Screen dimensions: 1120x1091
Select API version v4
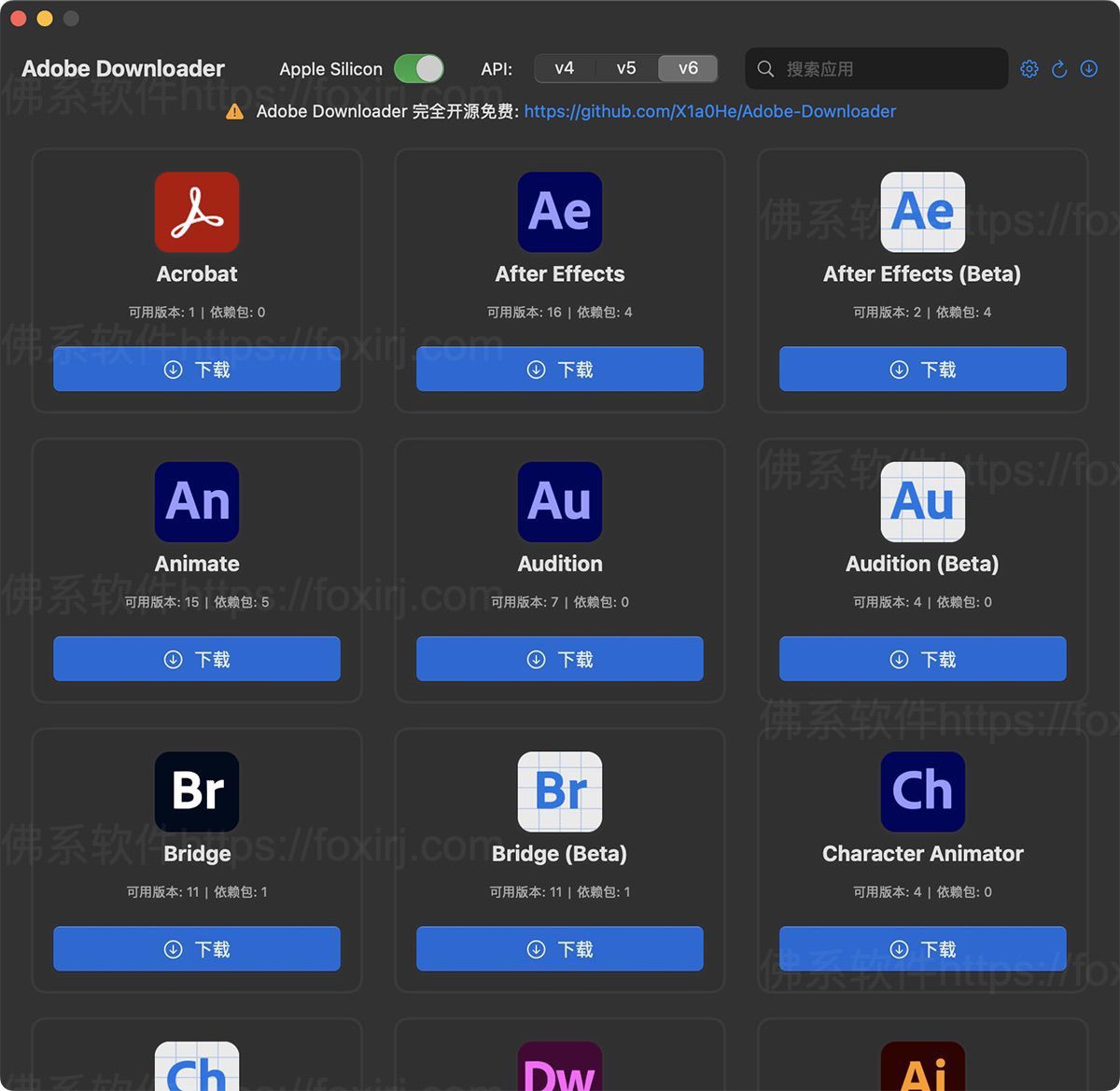(564, 68)
